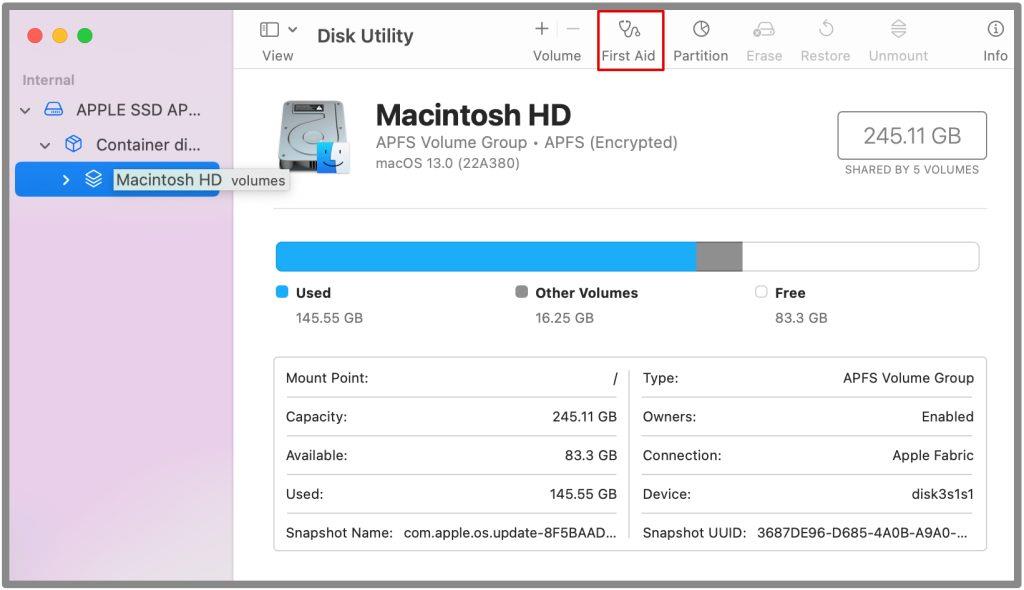The width and height of the screenshot is (1024, 590).
Task: Minimize window with the yellow button
Action: (60, 35)
